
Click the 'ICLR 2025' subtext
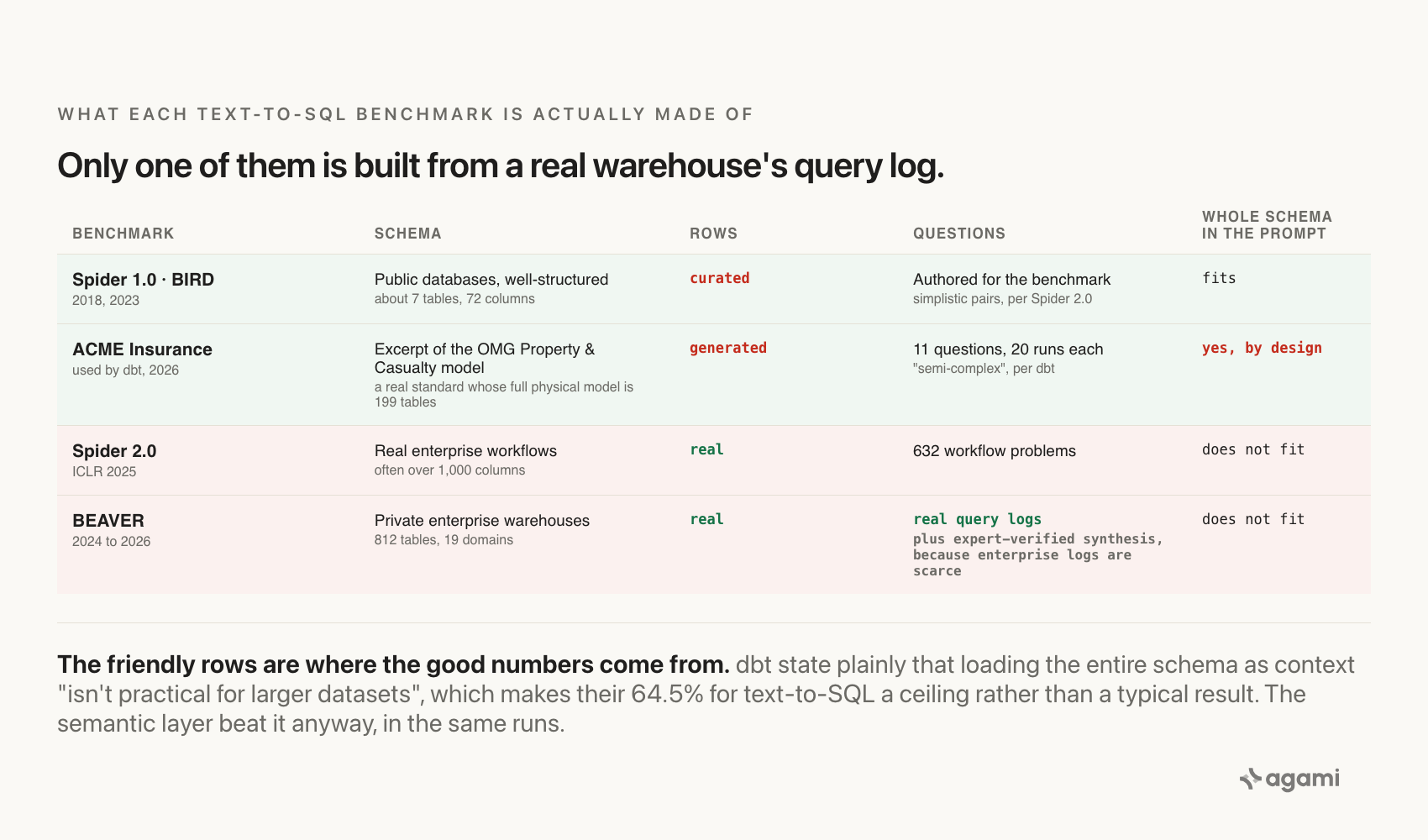[x=104, y=472]
